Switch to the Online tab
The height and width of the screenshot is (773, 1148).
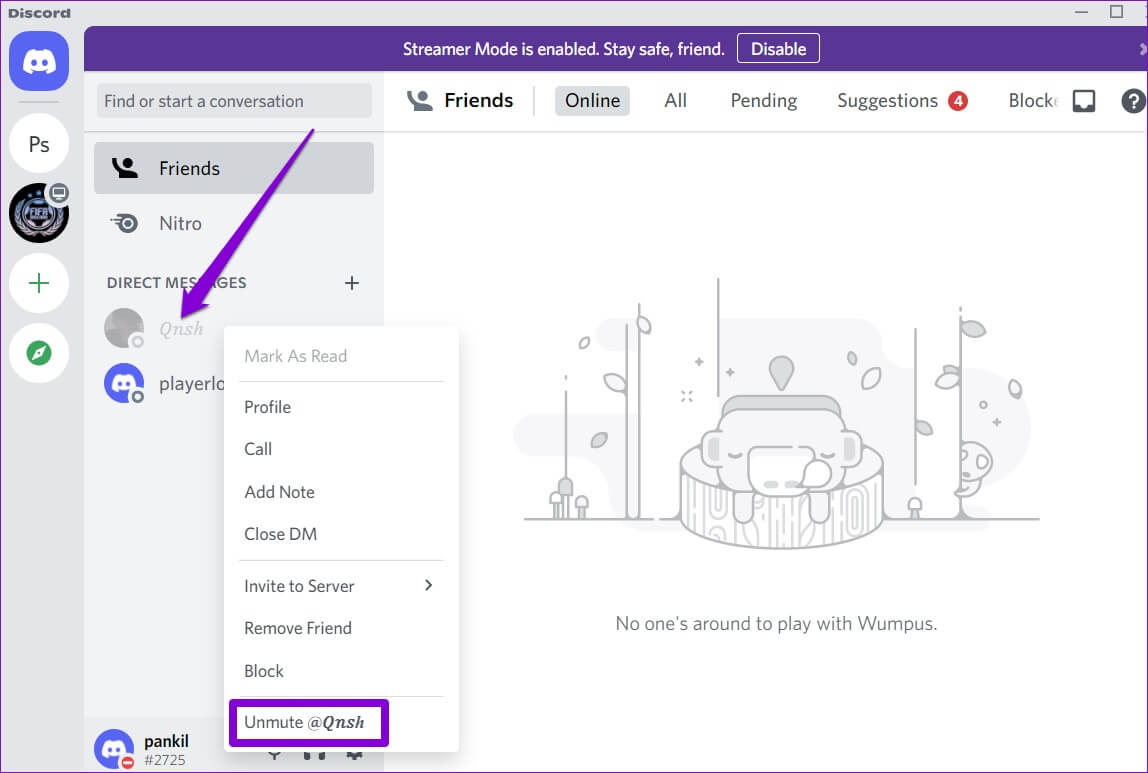[x=592, y=100]
